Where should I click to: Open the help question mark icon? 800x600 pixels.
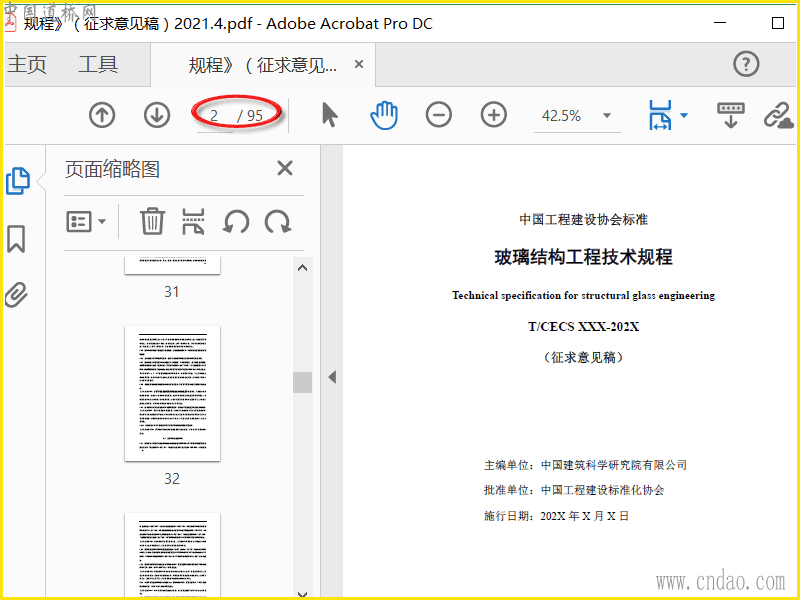[x=746, y=64]
